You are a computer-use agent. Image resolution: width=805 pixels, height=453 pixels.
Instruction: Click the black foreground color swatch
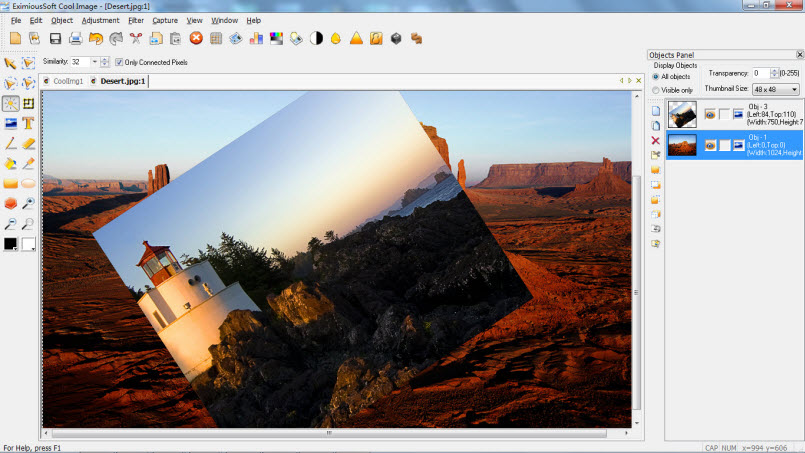click(x=10, y=243)
